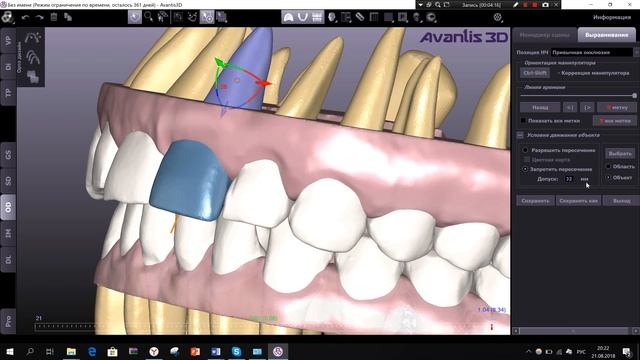
Task: Click the Допуск tolerance input field
Action: (569, 179)
